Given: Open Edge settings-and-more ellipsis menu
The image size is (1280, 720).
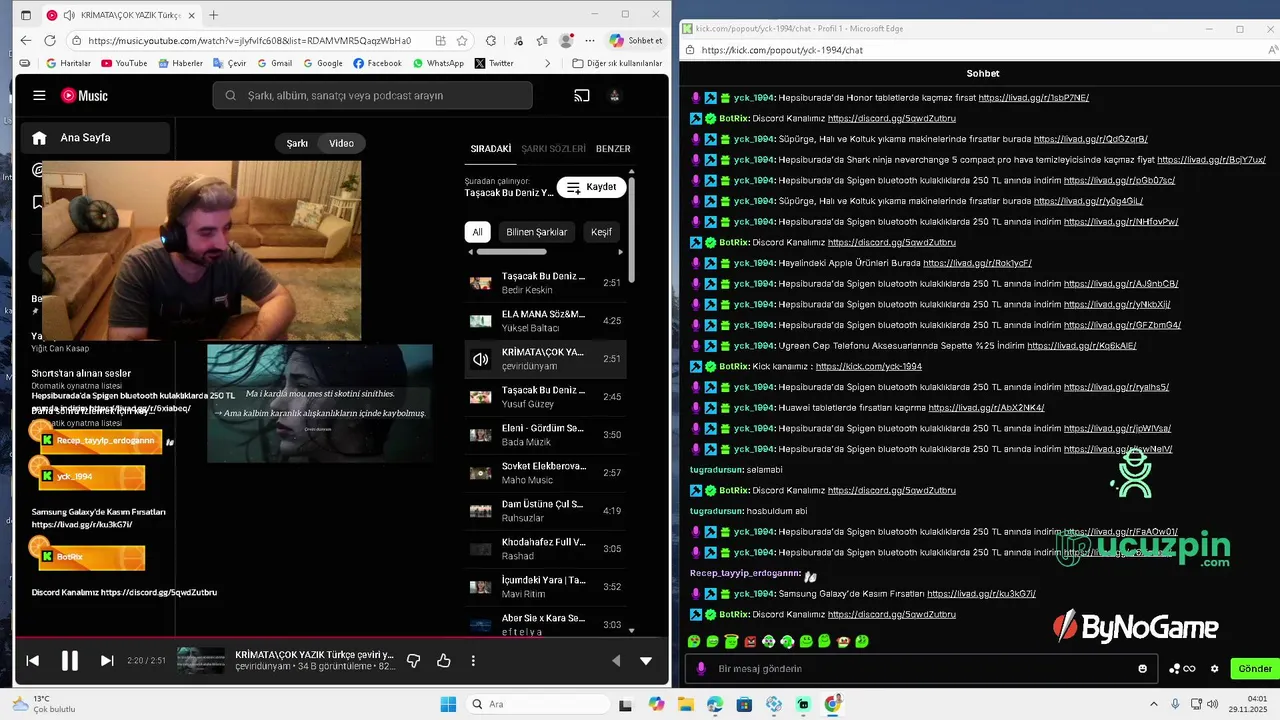Looking at the screenshot, I should pos(590,41).
